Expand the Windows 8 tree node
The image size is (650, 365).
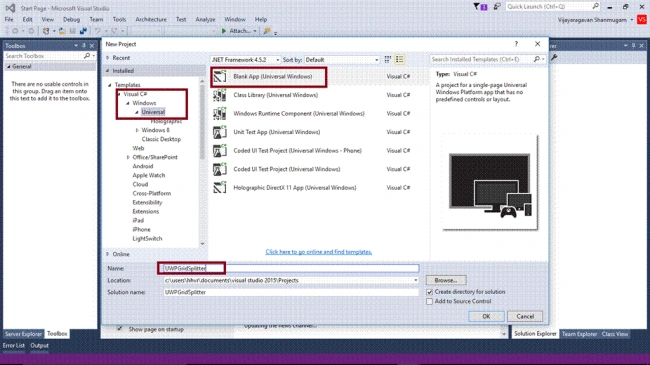137,130
